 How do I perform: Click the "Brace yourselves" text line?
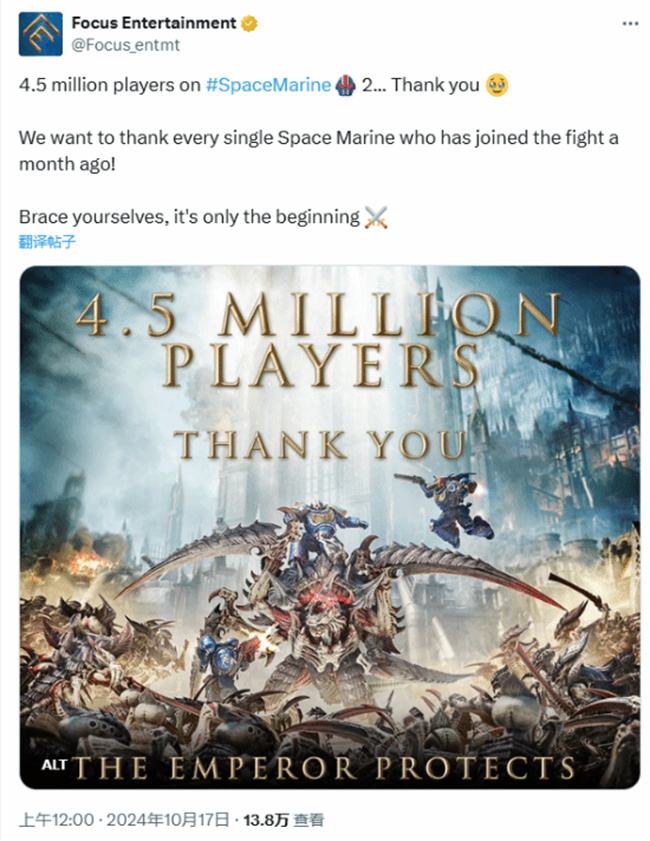(188, 216)
